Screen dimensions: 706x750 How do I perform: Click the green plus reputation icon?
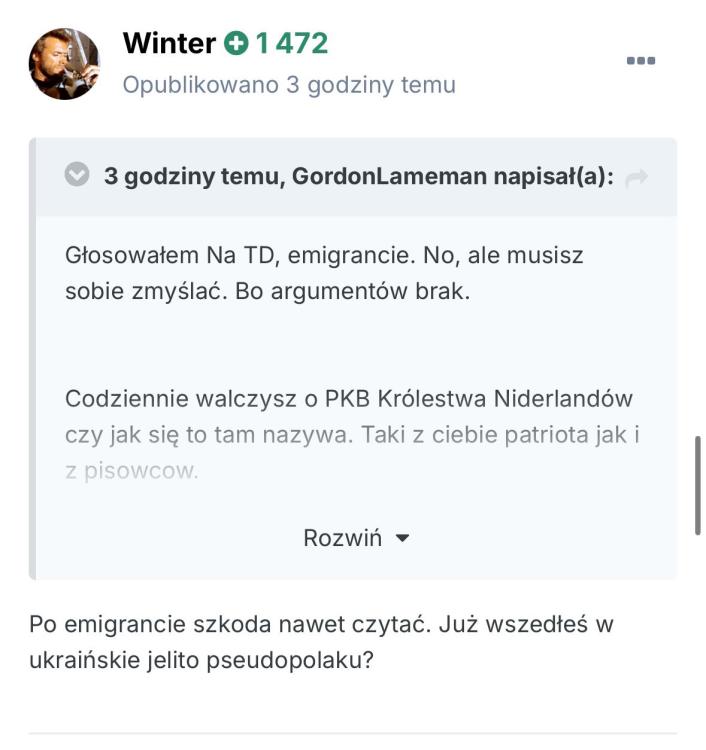click(236, 44)
